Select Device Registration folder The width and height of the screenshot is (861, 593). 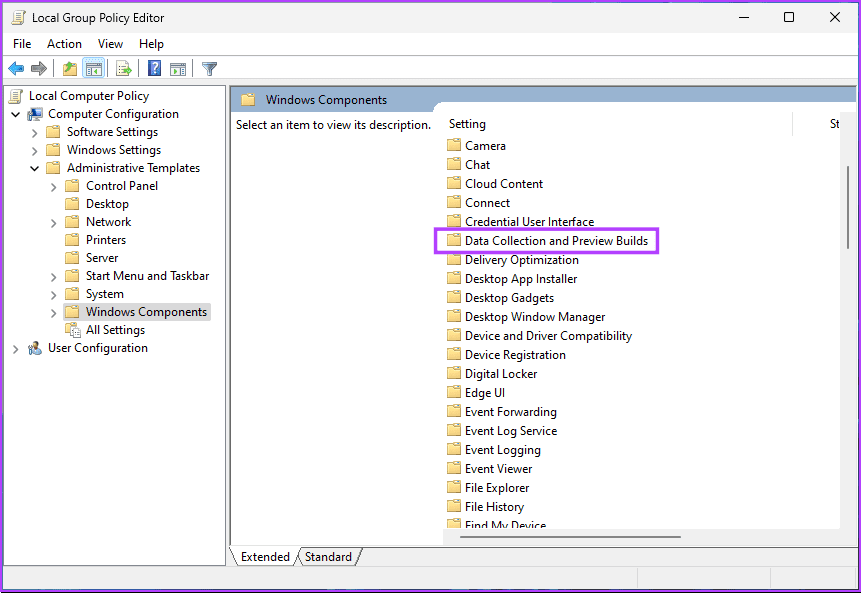(506, 355)
